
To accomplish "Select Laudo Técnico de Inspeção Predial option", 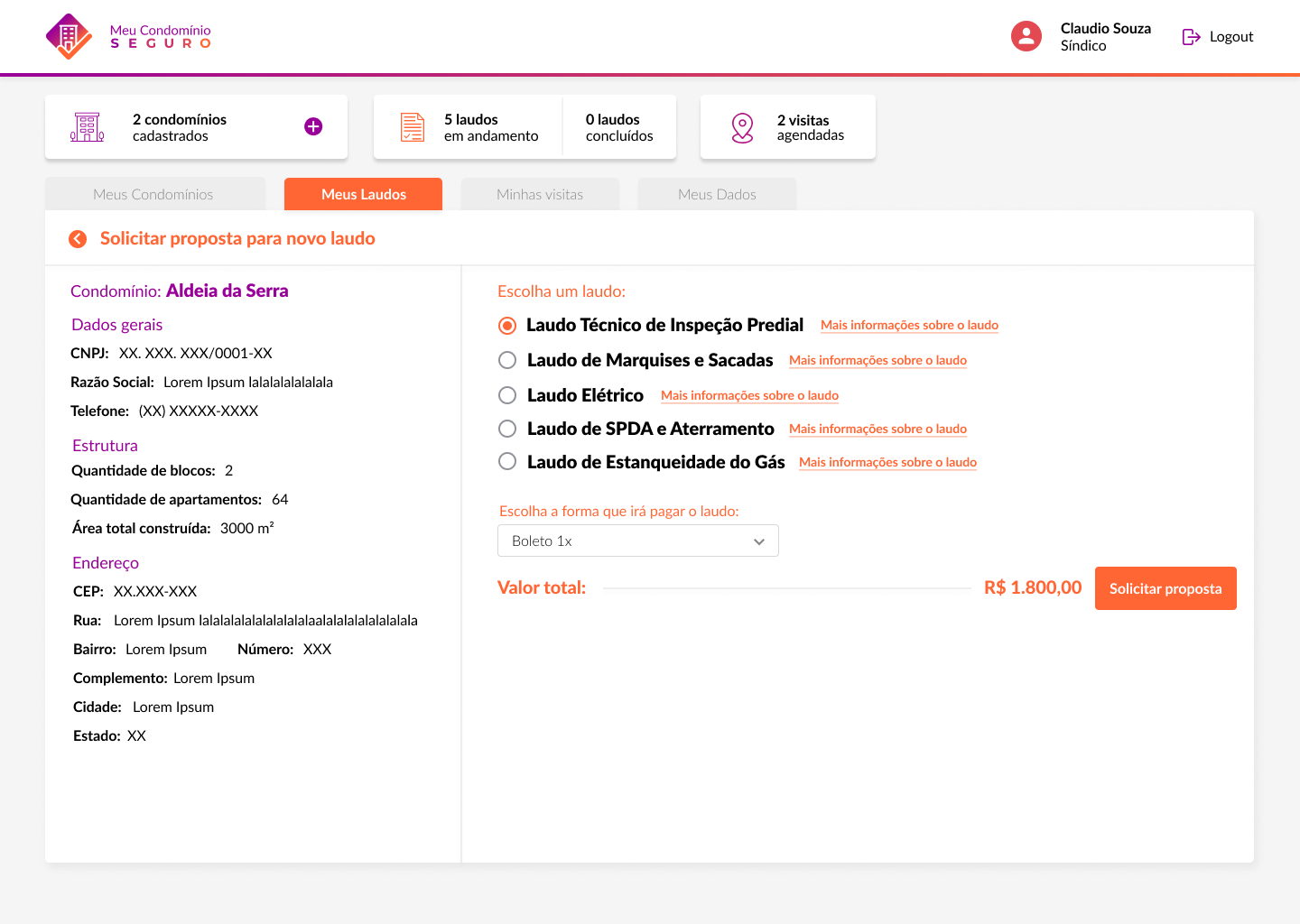I will [x=507, y=326].
